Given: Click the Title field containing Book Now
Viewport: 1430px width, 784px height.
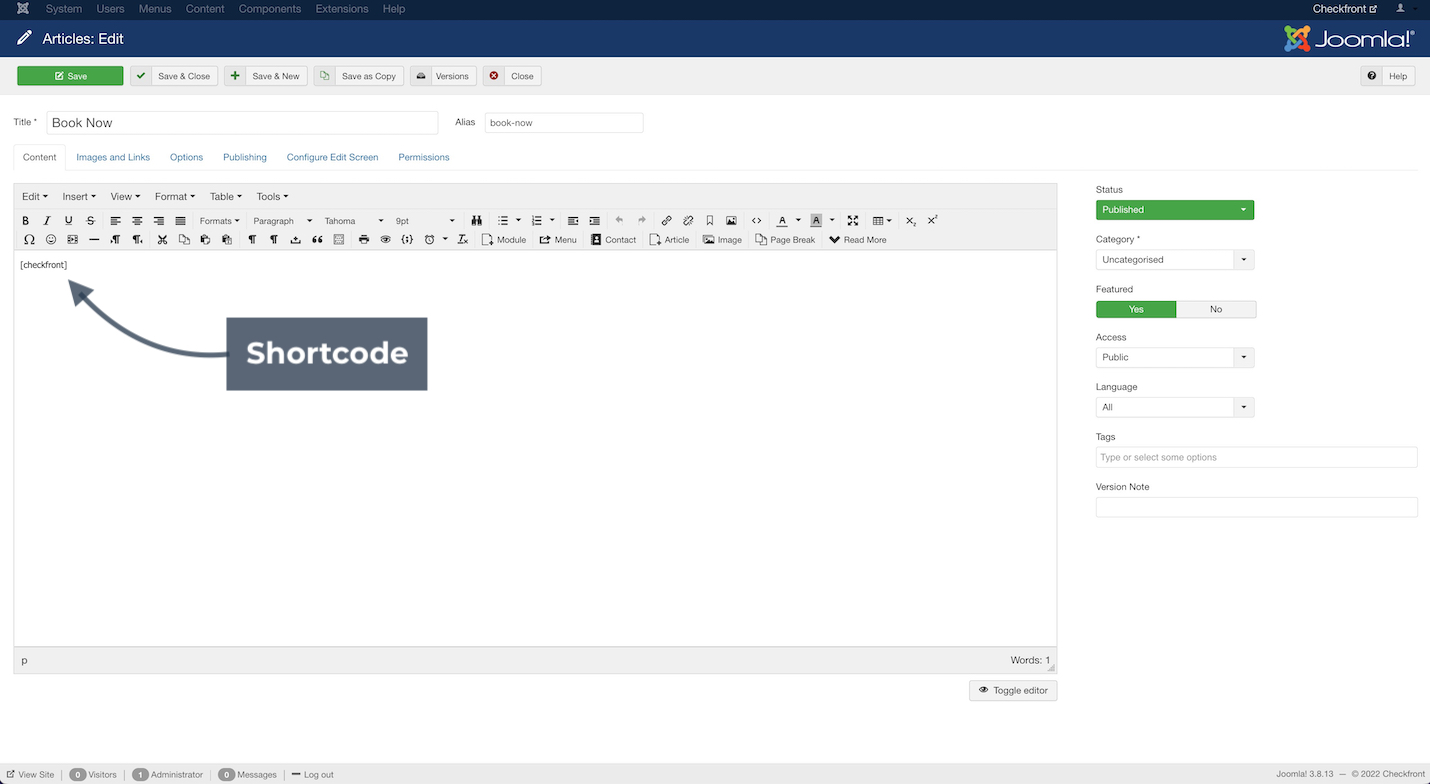Looking at the screenshot, I should pos(242,123).
